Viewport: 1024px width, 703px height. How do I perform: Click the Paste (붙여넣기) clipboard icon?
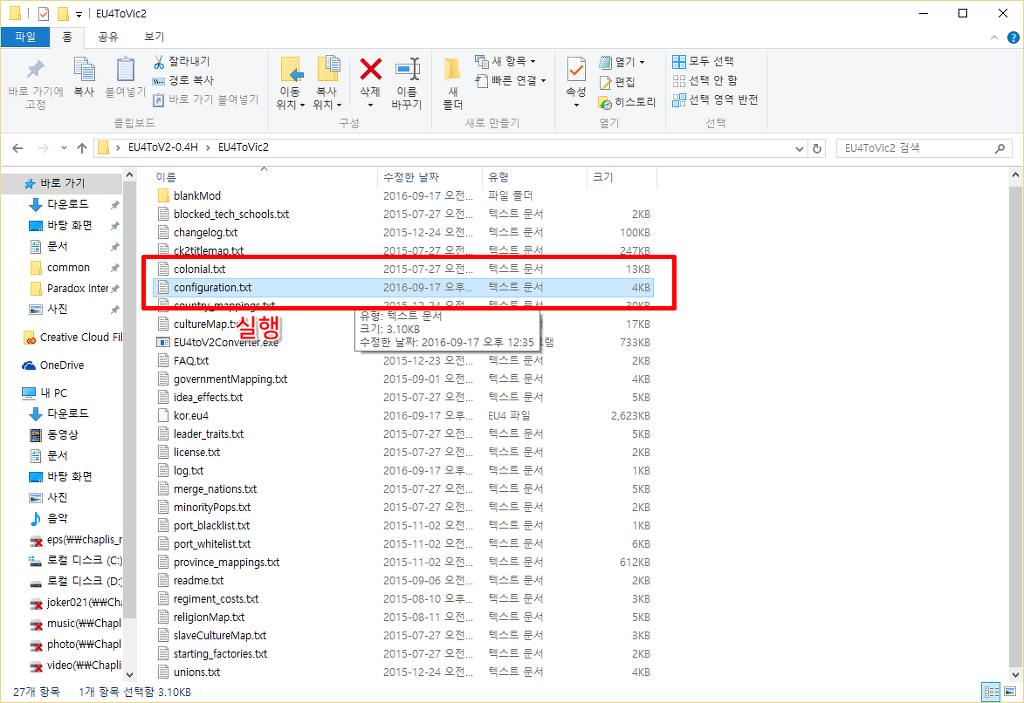[x=125, y=69]
